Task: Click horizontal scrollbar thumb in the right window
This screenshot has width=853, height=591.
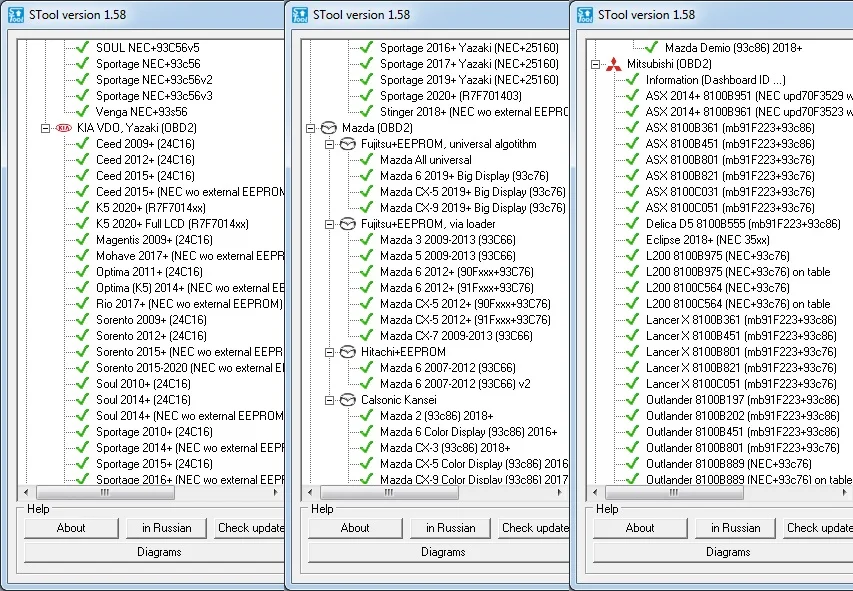Action: point(674,492)
